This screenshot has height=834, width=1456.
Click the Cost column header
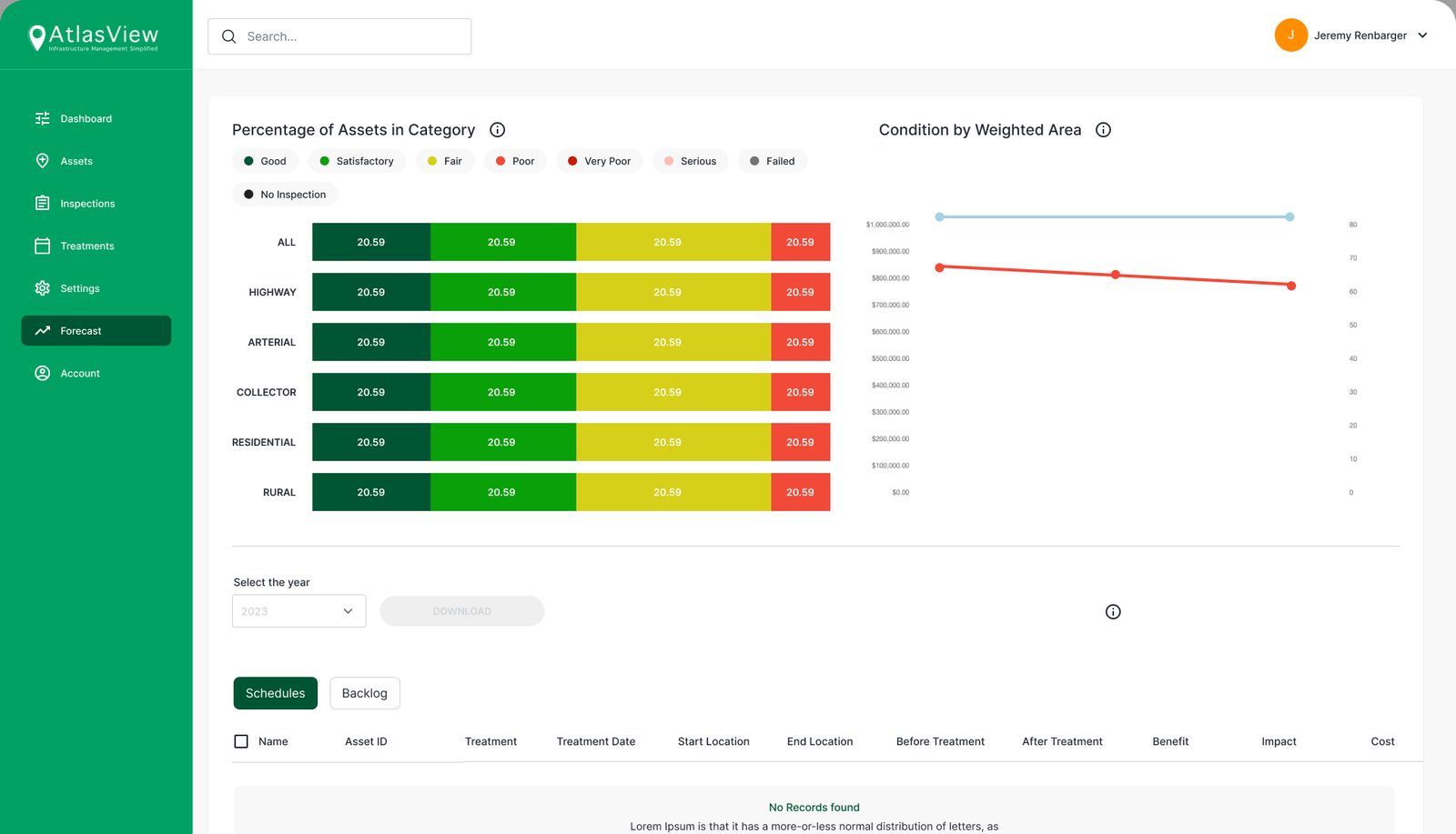point(1382,741)
